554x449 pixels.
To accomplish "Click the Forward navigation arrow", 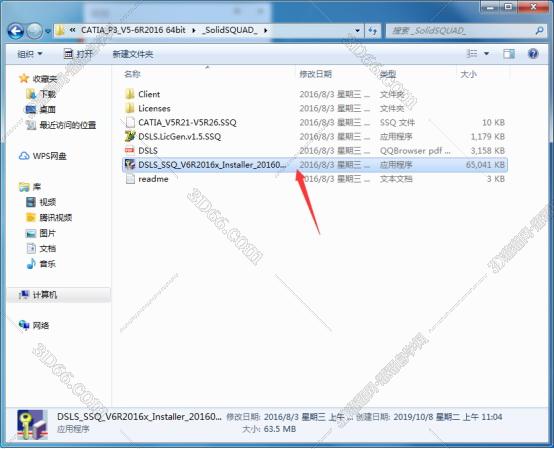I will [x=35, y=31].
